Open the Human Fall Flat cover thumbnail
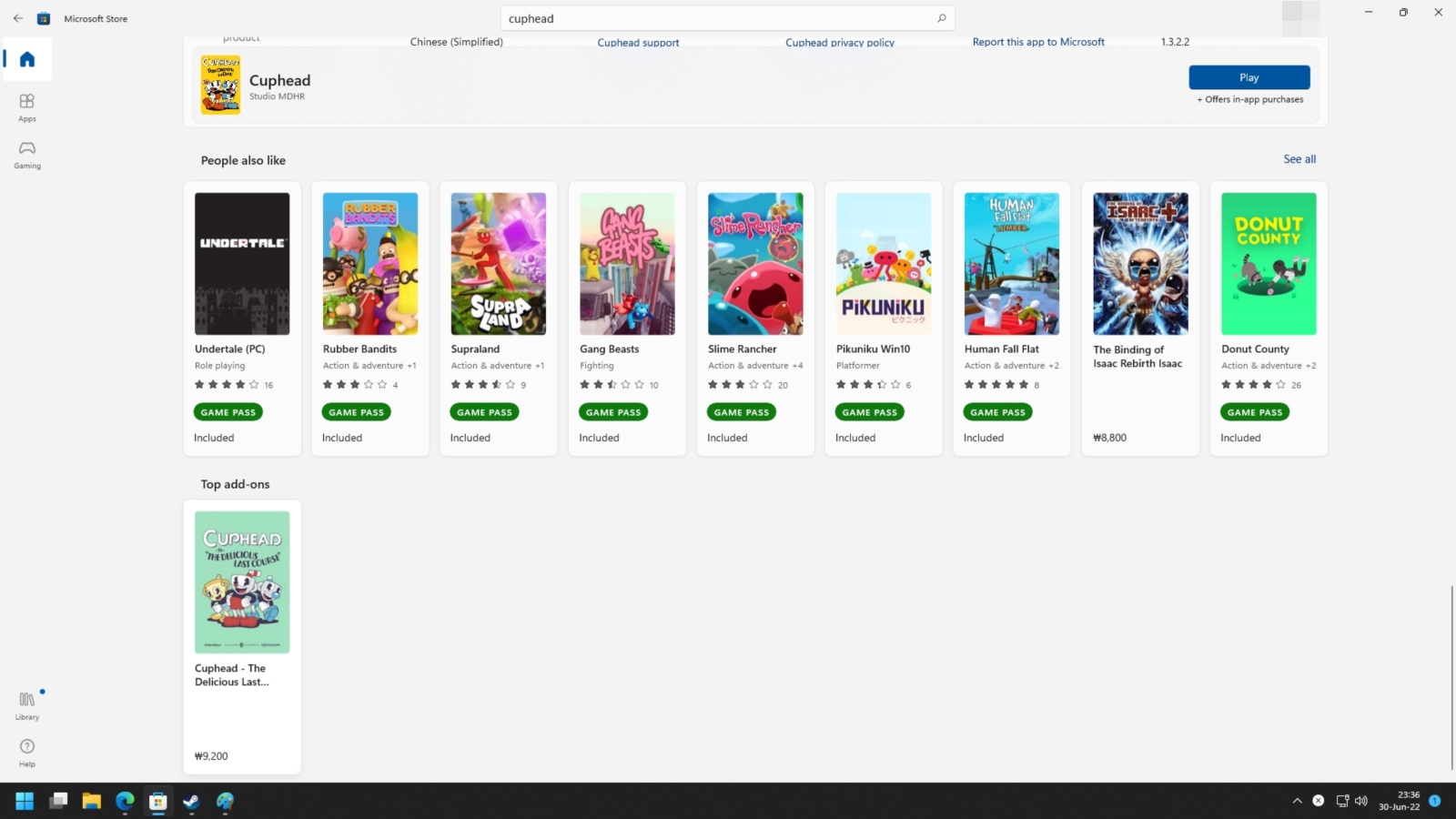The height and width of the screenshot is (819, 1456). point(1012,264)
